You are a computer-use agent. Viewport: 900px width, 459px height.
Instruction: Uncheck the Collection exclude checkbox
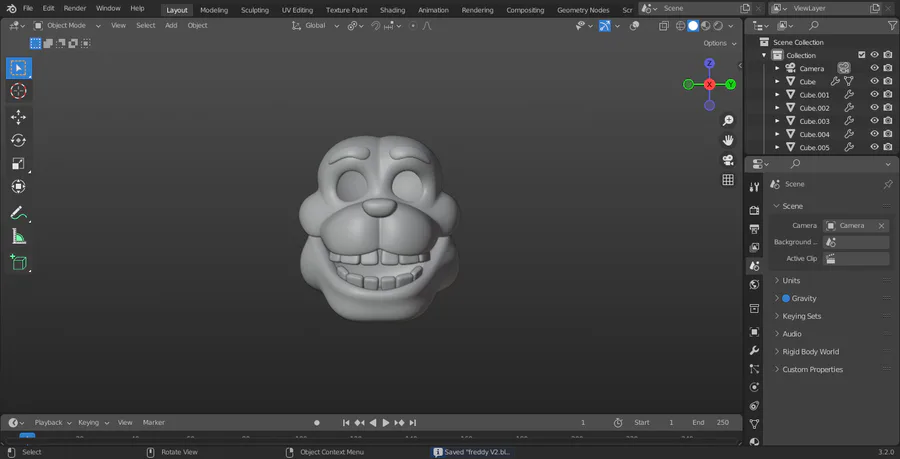[x=862, y=55]
